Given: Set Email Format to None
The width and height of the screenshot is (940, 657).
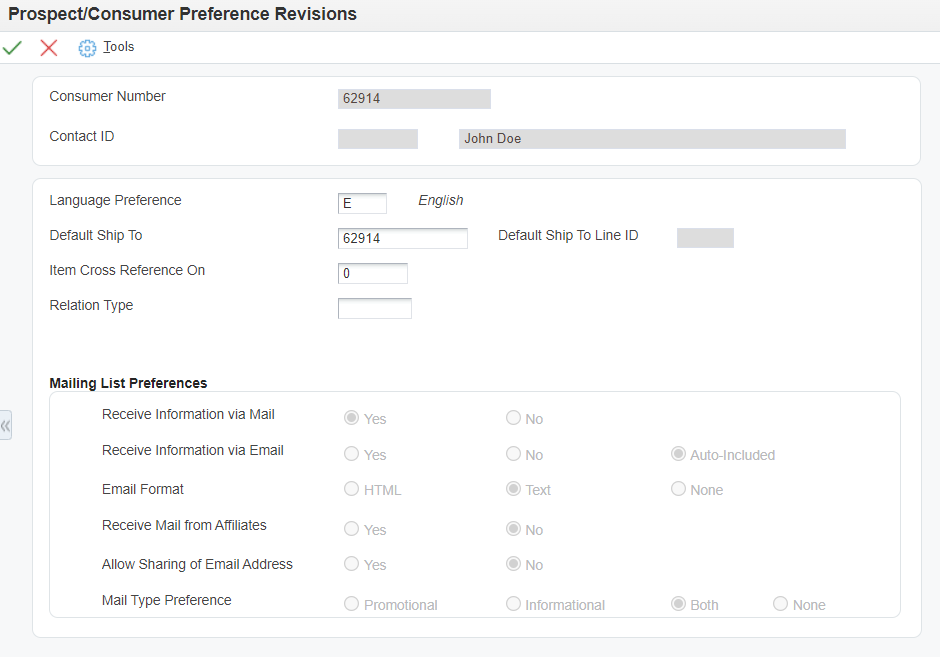Looking at the screenshot, I should pos(676,489).
